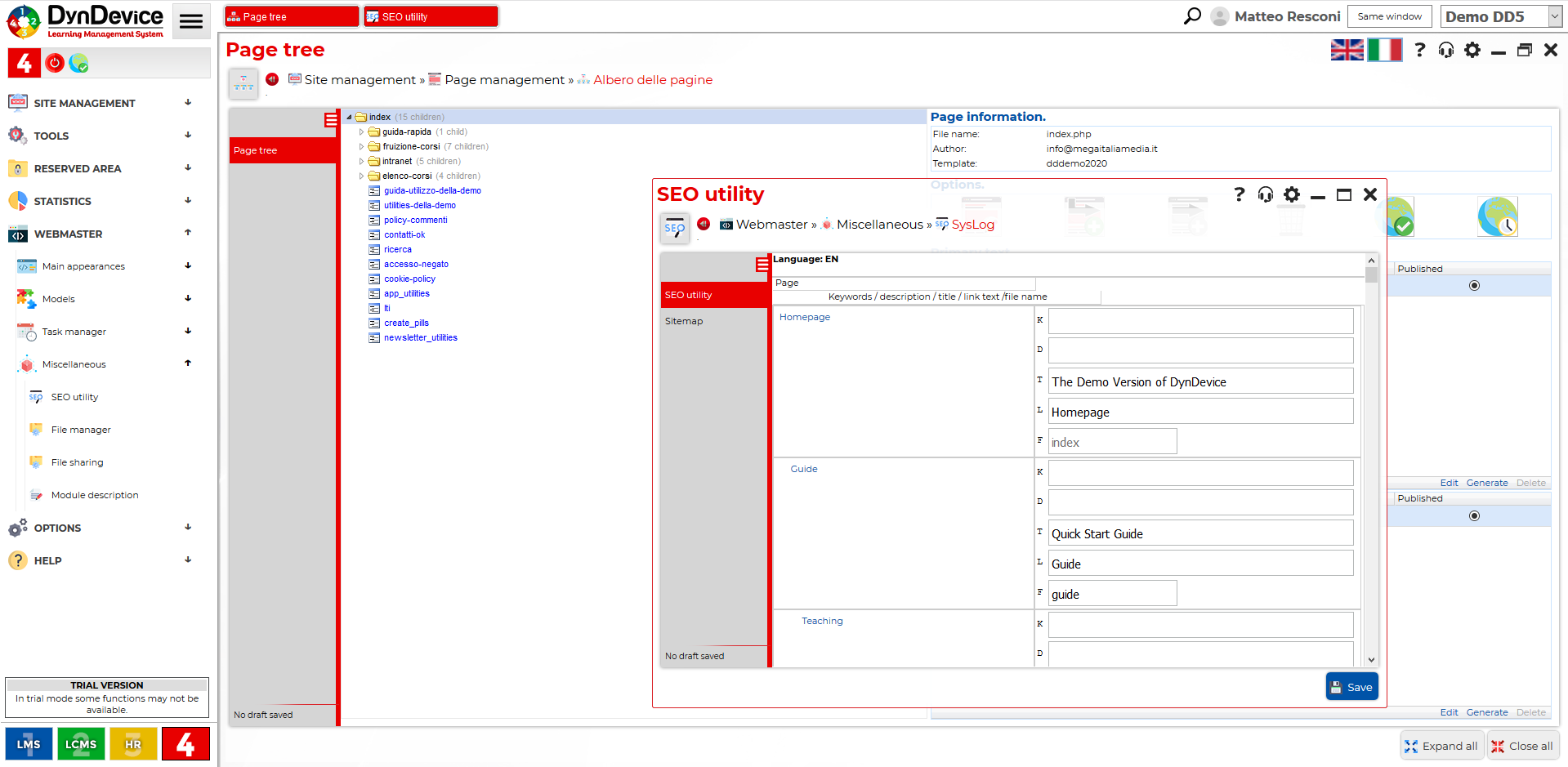Open Page tree support headset icon

point(1446,50)
